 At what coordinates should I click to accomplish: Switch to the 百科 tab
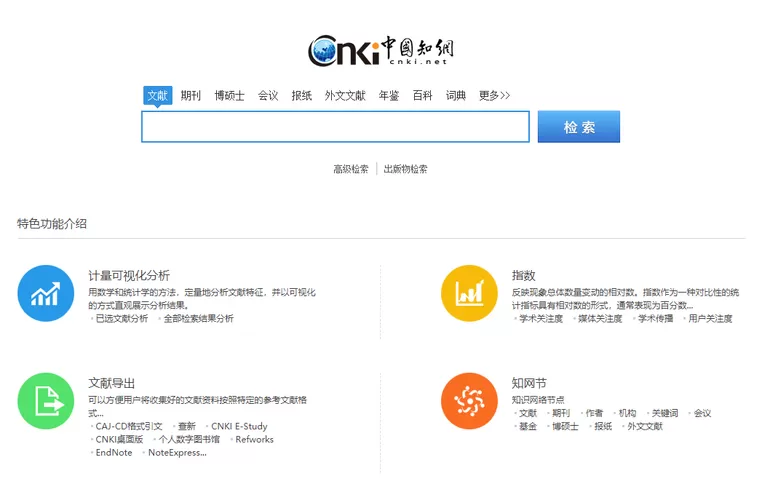pyautogui.click(x=422, y=96)
